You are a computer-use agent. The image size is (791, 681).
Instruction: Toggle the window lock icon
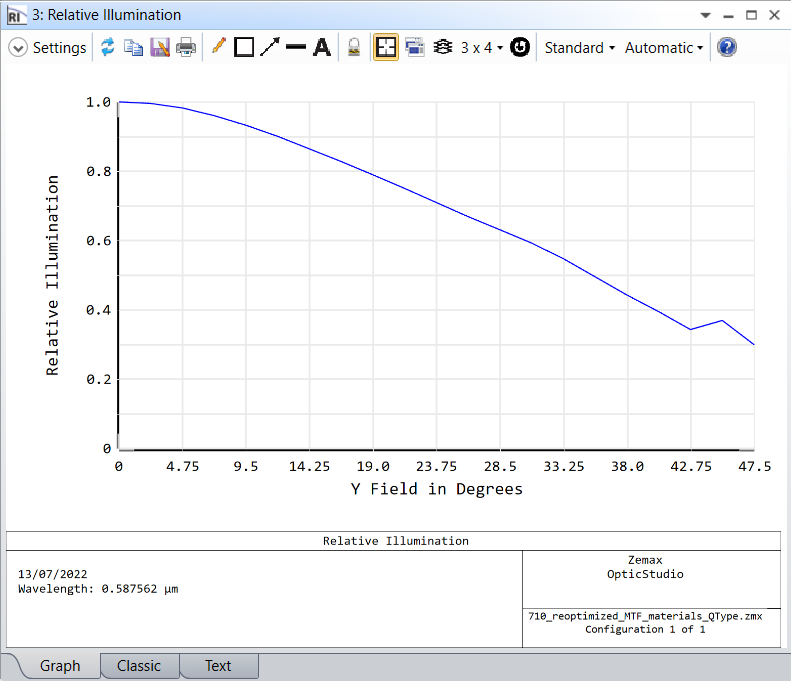353,48
